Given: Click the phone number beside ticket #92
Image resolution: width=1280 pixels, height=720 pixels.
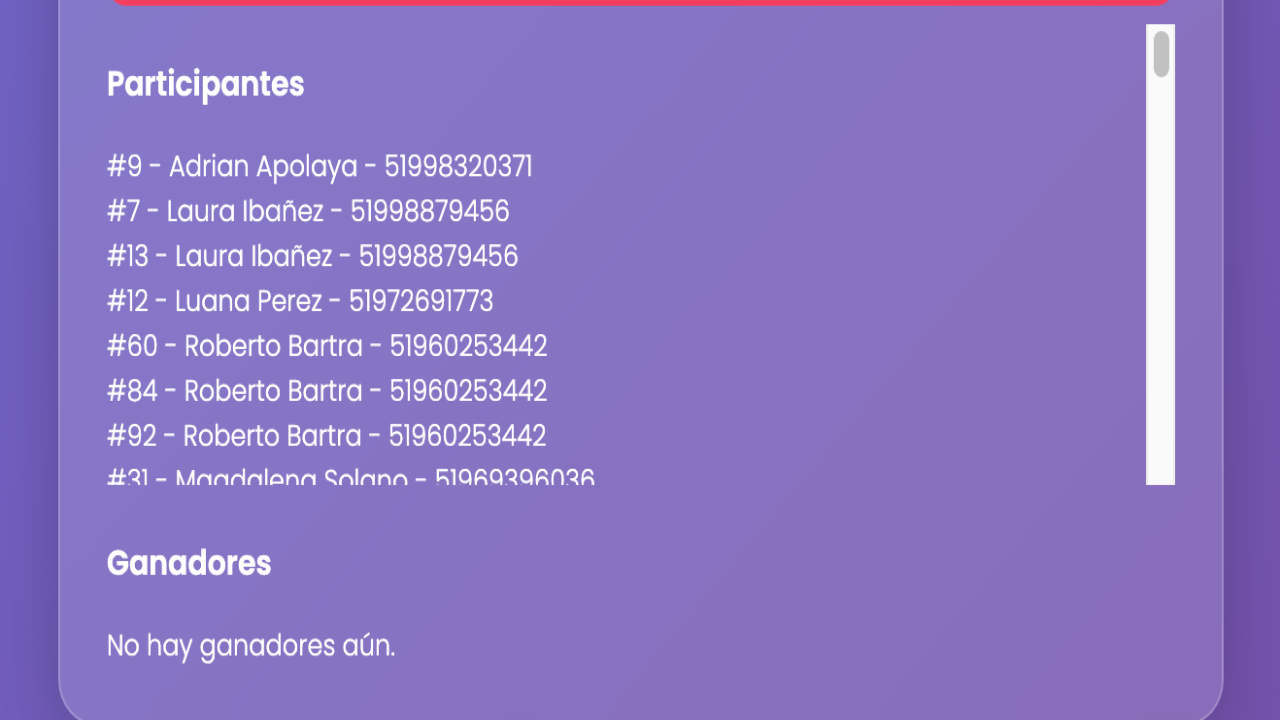Looking at the screenshot, I should coord(467,435).
